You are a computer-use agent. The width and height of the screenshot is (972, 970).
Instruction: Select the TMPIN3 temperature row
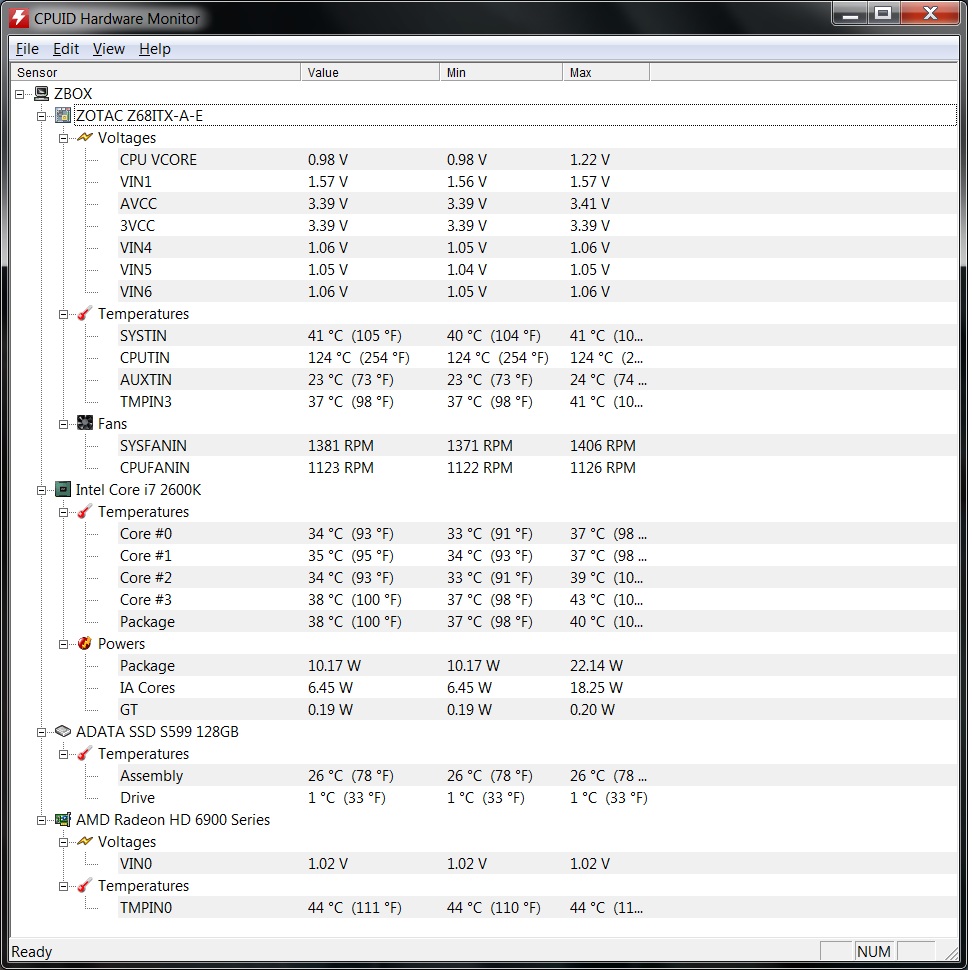tap(537, 402)
